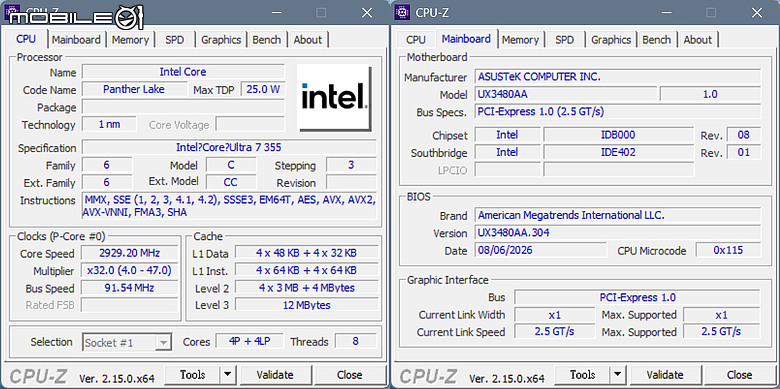
Task: Click the Chipset Rev. value '08'
Action: [744, 135]
